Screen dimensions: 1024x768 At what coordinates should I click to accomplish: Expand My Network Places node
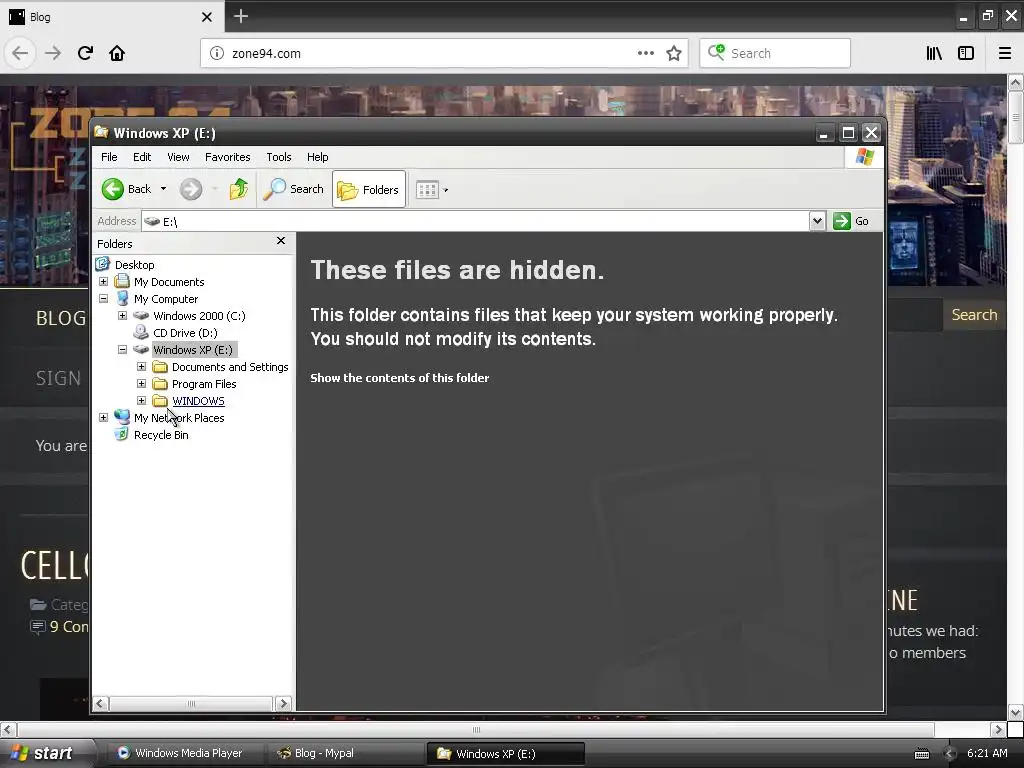tap(103, 417)
